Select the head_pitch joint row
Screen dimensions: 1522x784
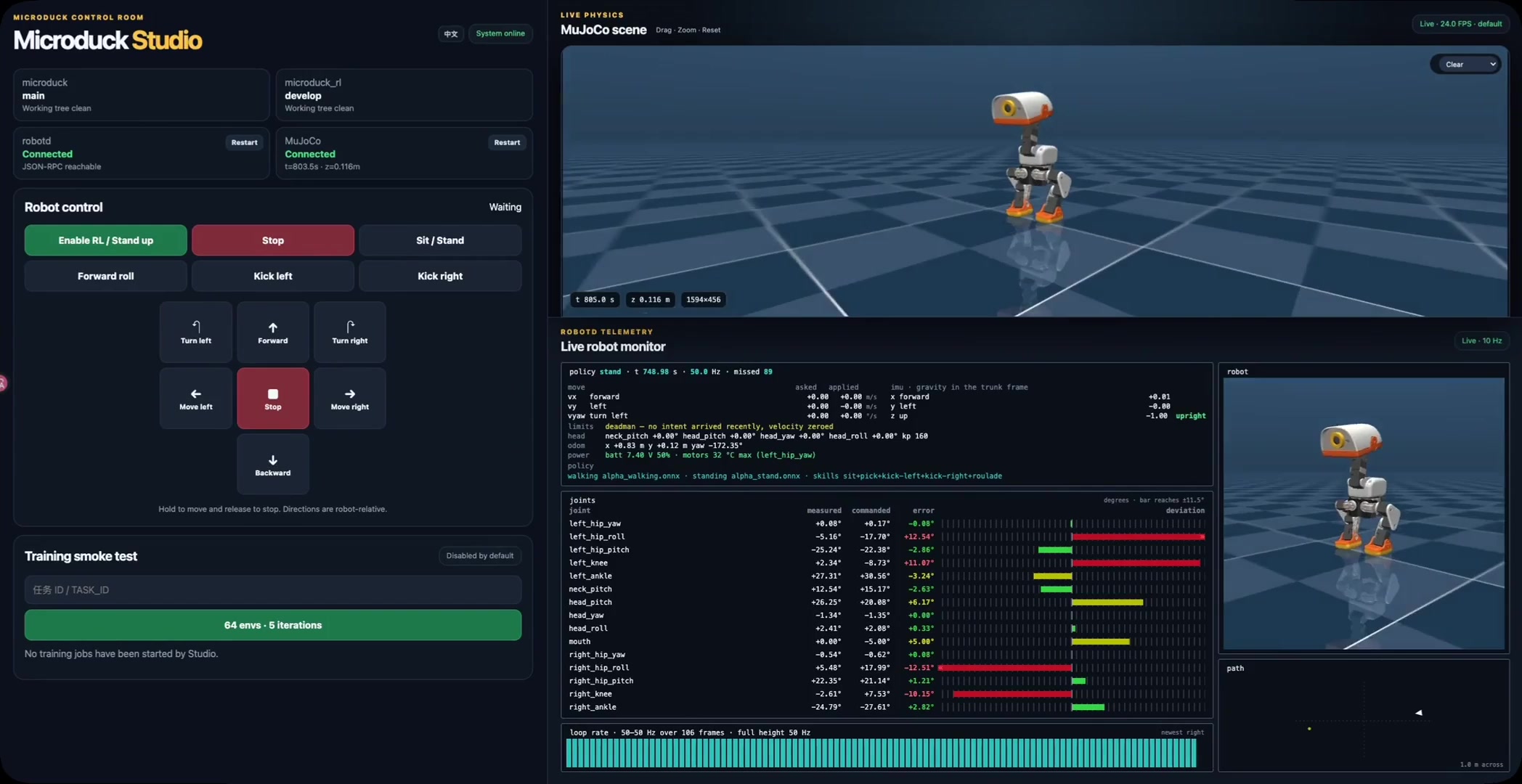tap(887, 602)
